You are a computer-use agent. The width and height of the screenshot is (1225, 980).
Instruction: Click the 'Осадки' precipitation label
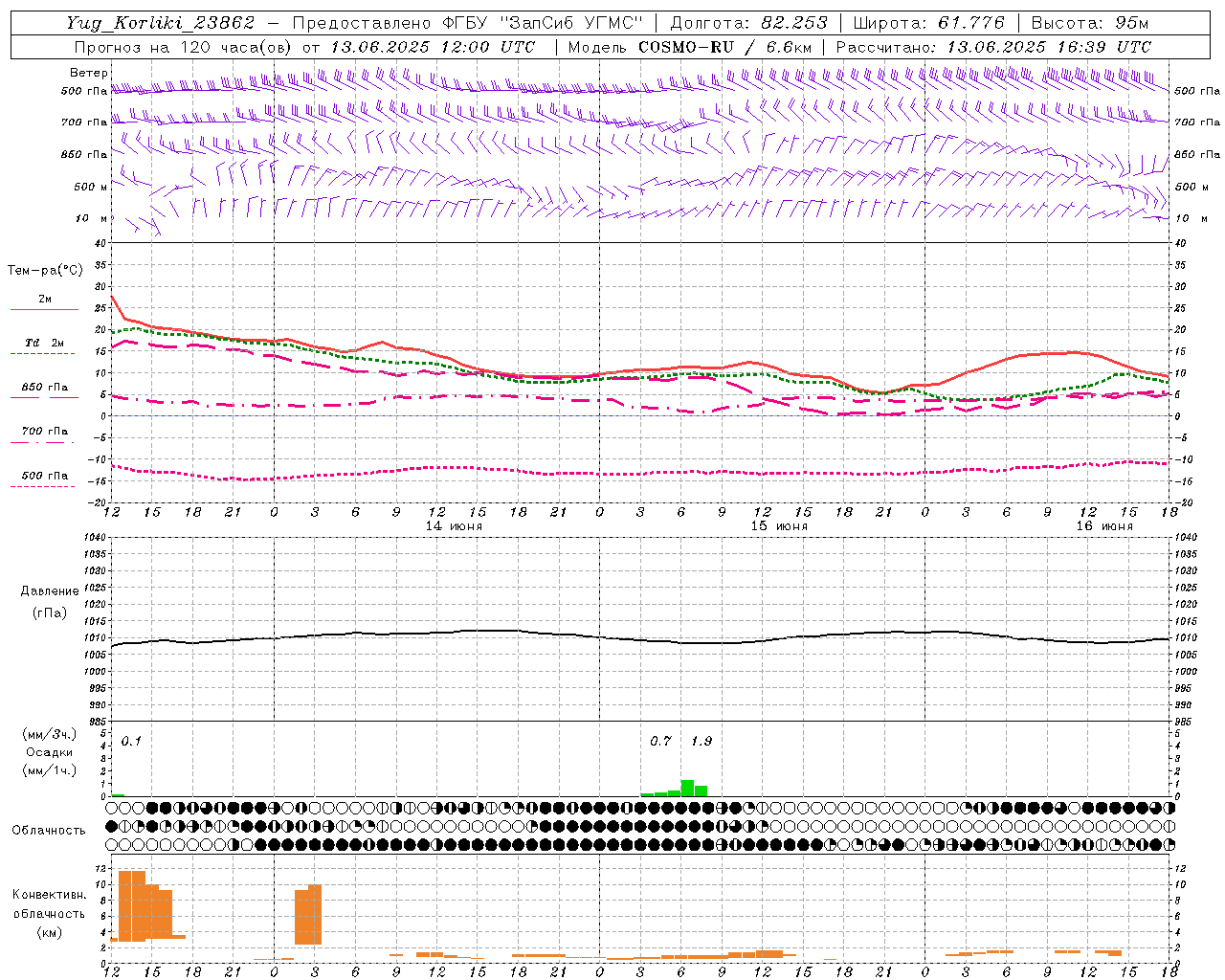tap(50, 752)
